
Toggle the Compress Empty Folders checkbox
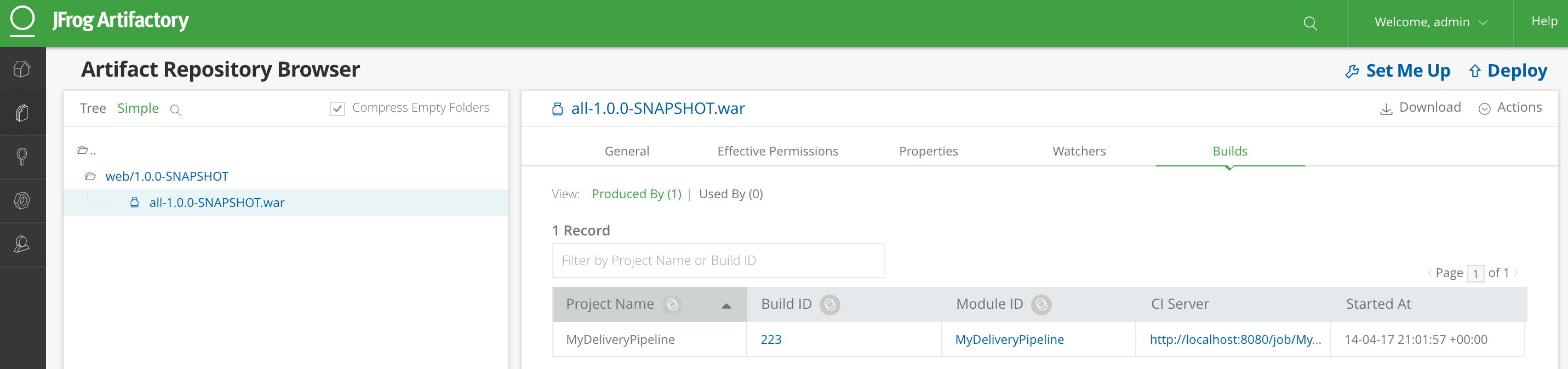337,109
